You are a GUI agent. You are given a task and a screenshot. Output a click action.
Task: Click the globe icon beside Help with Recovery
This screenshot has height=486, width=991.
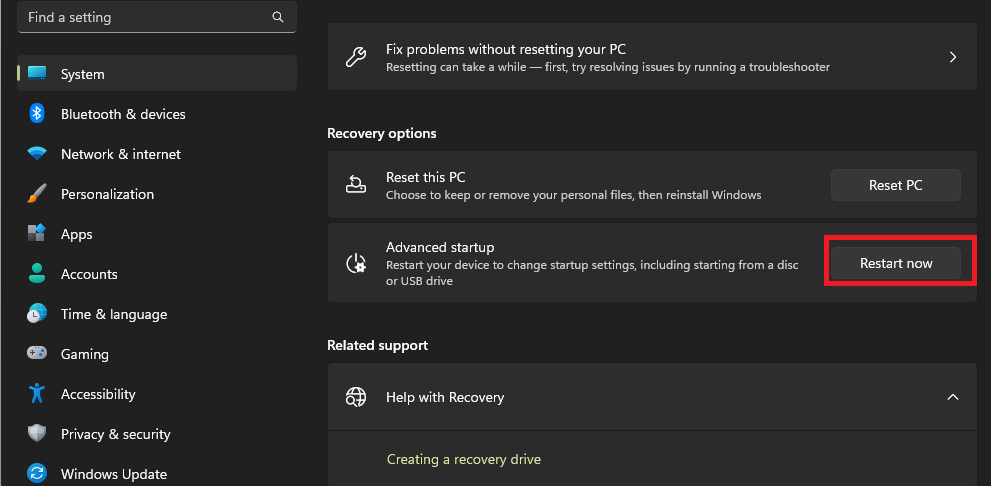click(356, 397)
